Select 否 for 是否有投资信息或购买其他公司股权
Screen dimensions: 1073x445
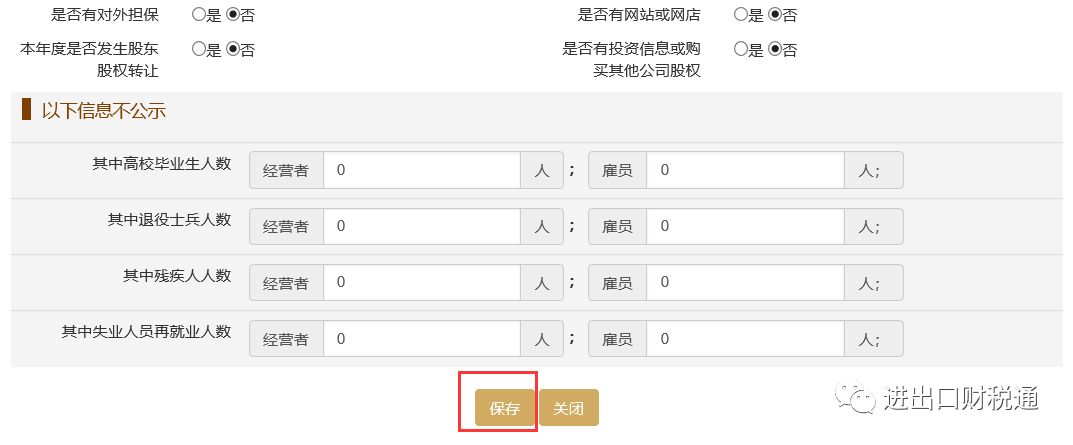click(x=775, y=49)
